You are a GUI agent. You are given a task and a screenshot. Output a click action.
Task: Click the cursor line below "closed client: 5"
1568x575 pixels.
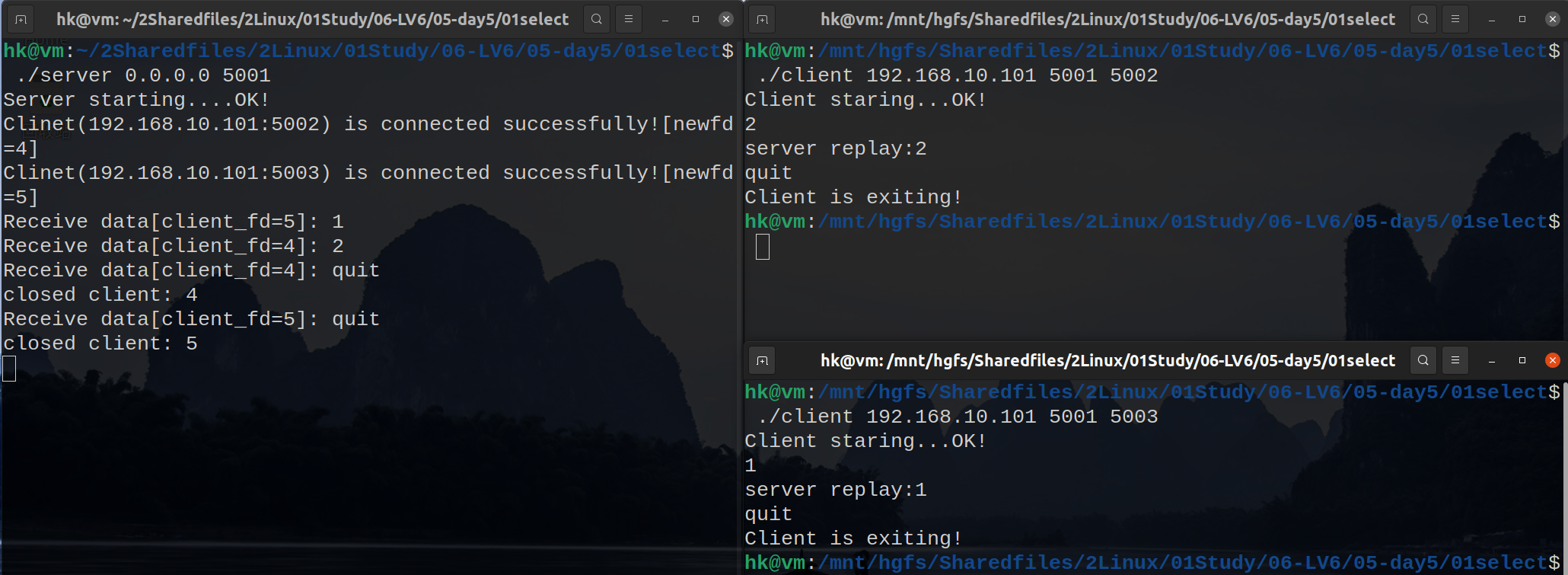coord(9,369)
